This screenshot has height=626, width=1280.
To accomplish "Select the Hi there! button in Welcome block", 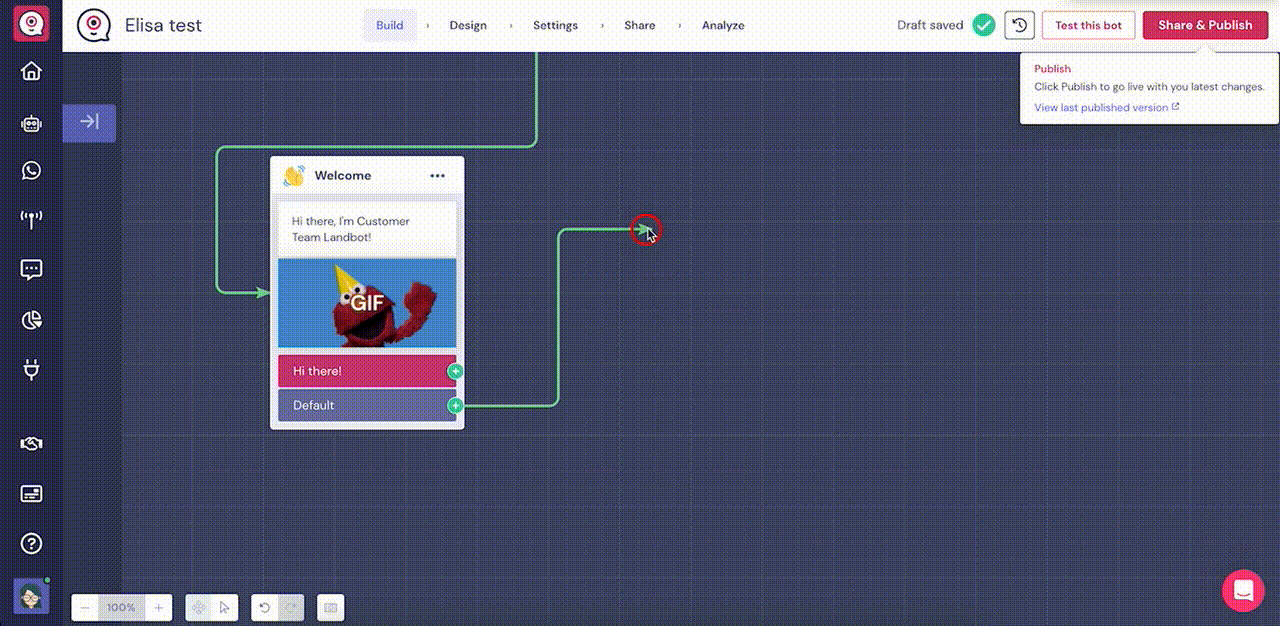I will coord(367,371).
